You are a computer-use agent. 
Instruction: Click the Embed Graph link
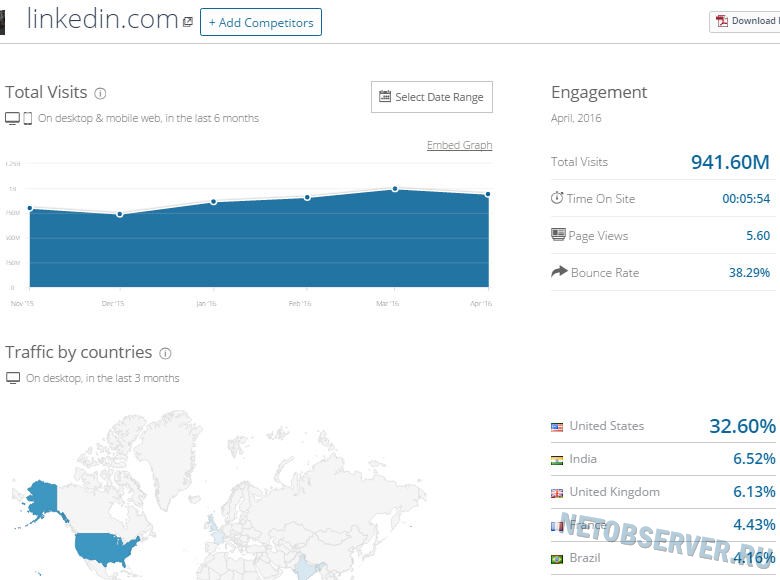(x=459, y=145)
